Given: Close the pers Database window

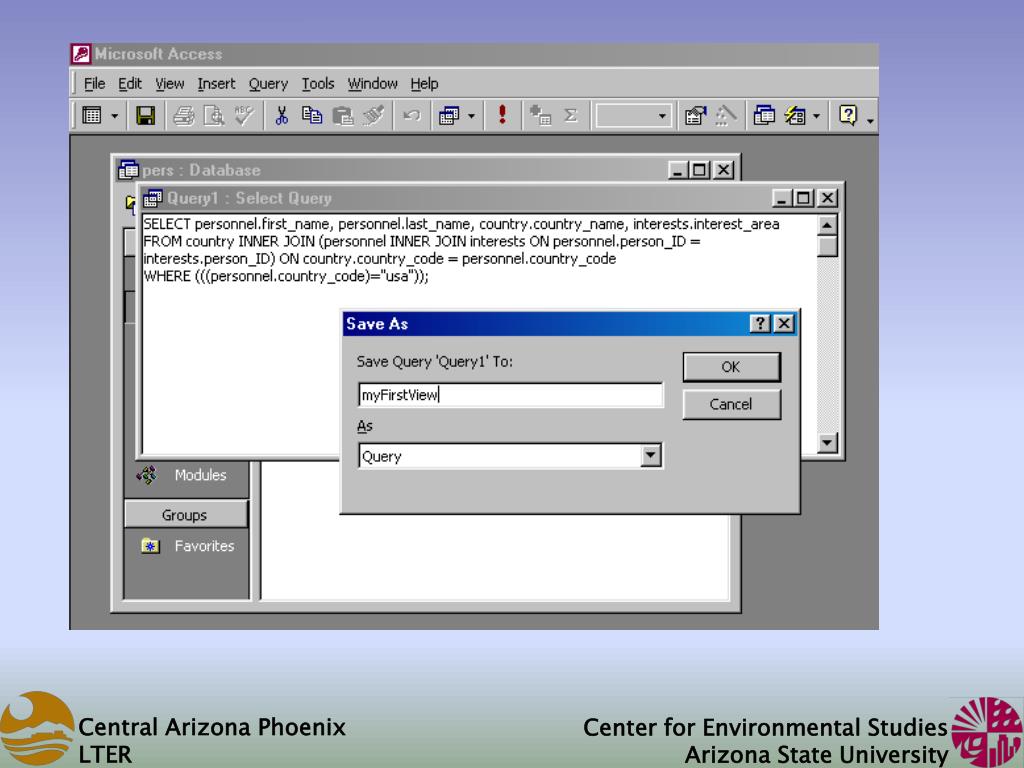Looking at the screenshot, I should pyautogui.click(x=723, y=170).
